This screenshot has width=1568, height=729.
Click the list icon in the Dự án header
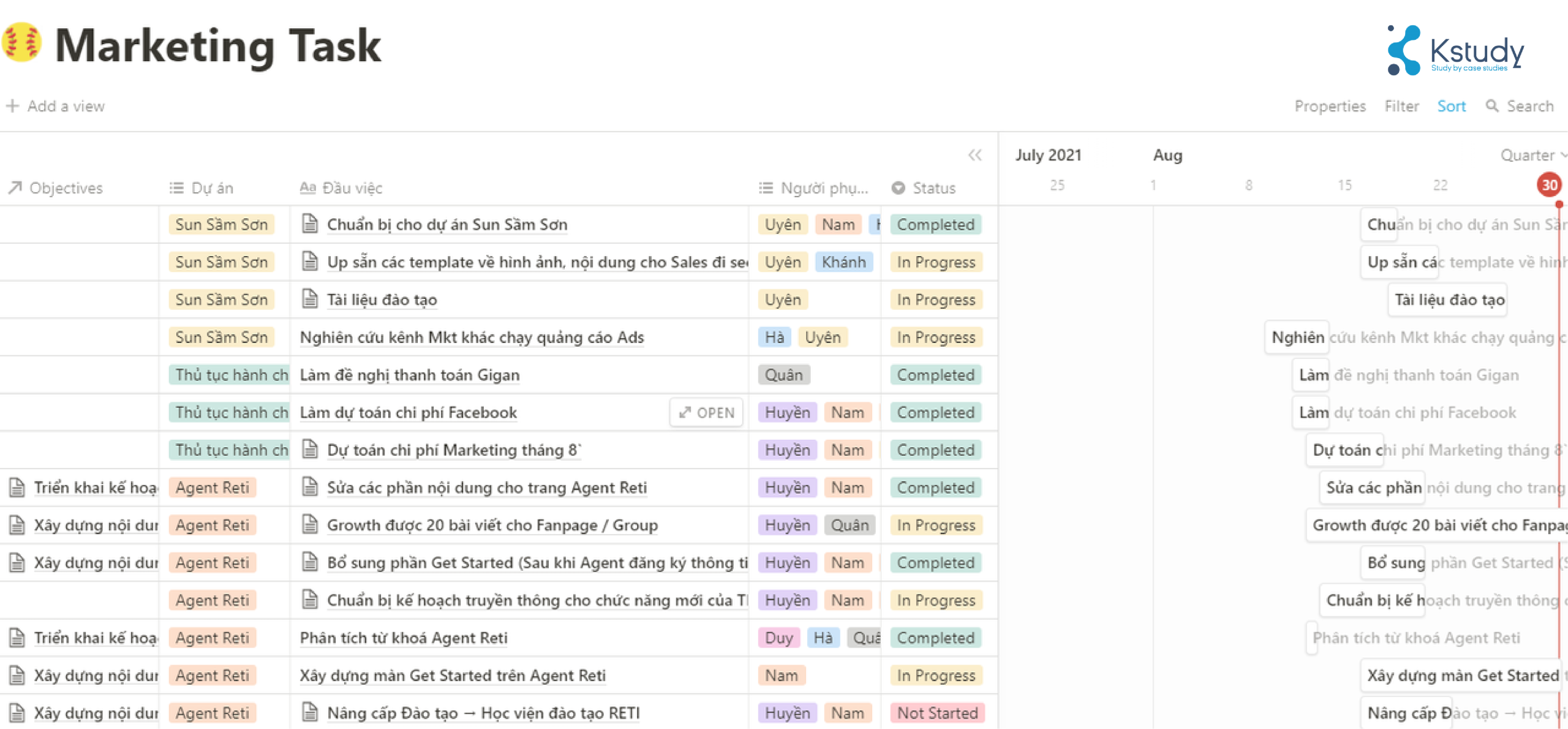(x=176, y=188)
